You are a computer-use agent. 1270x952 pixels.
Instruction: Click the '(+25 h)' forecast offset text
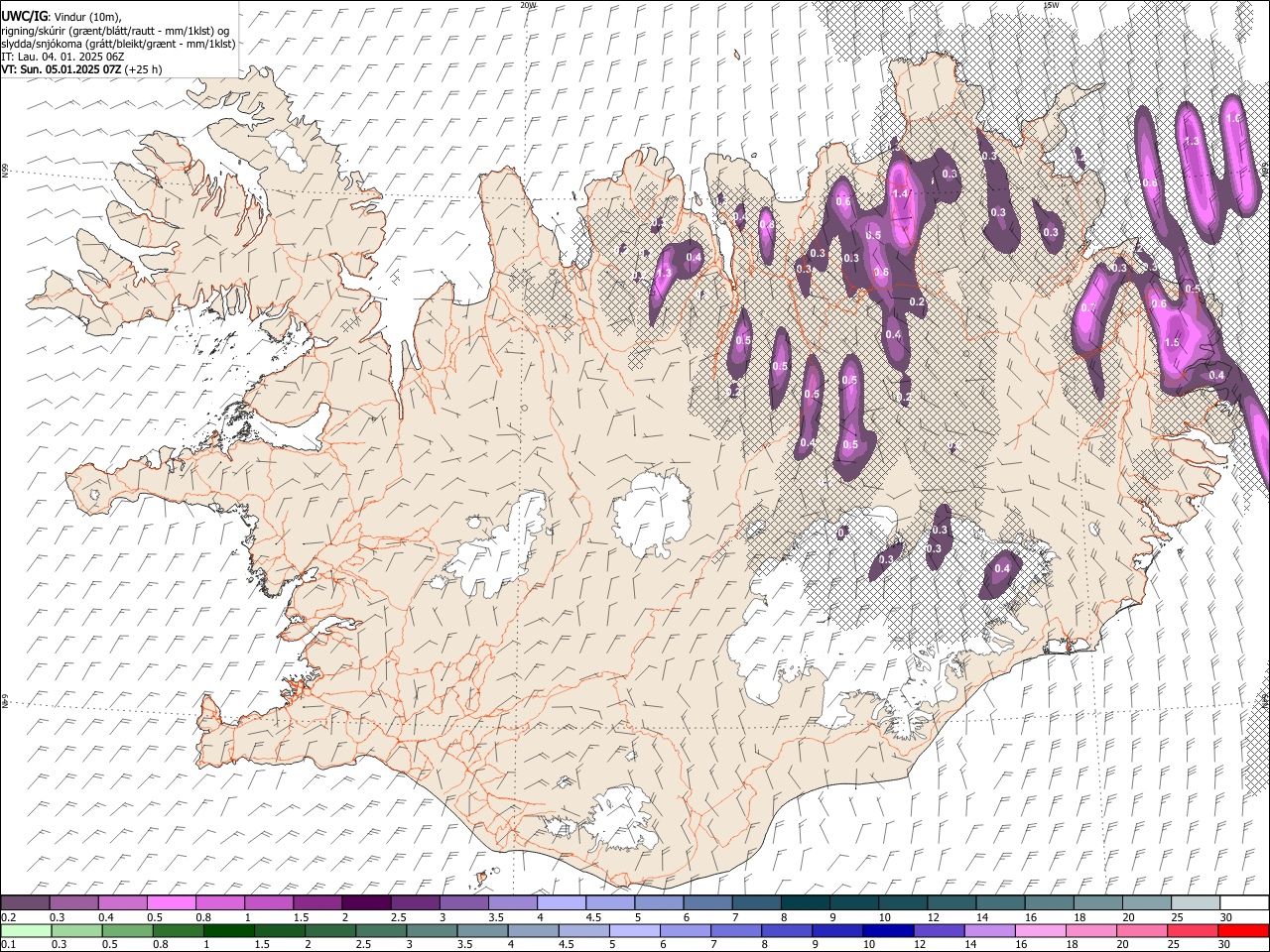(144, 69)
